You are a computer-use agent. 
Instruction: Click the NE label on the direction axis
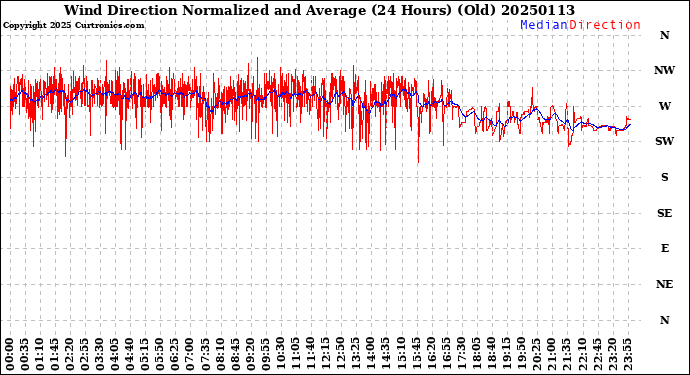[x=664, y=284]
